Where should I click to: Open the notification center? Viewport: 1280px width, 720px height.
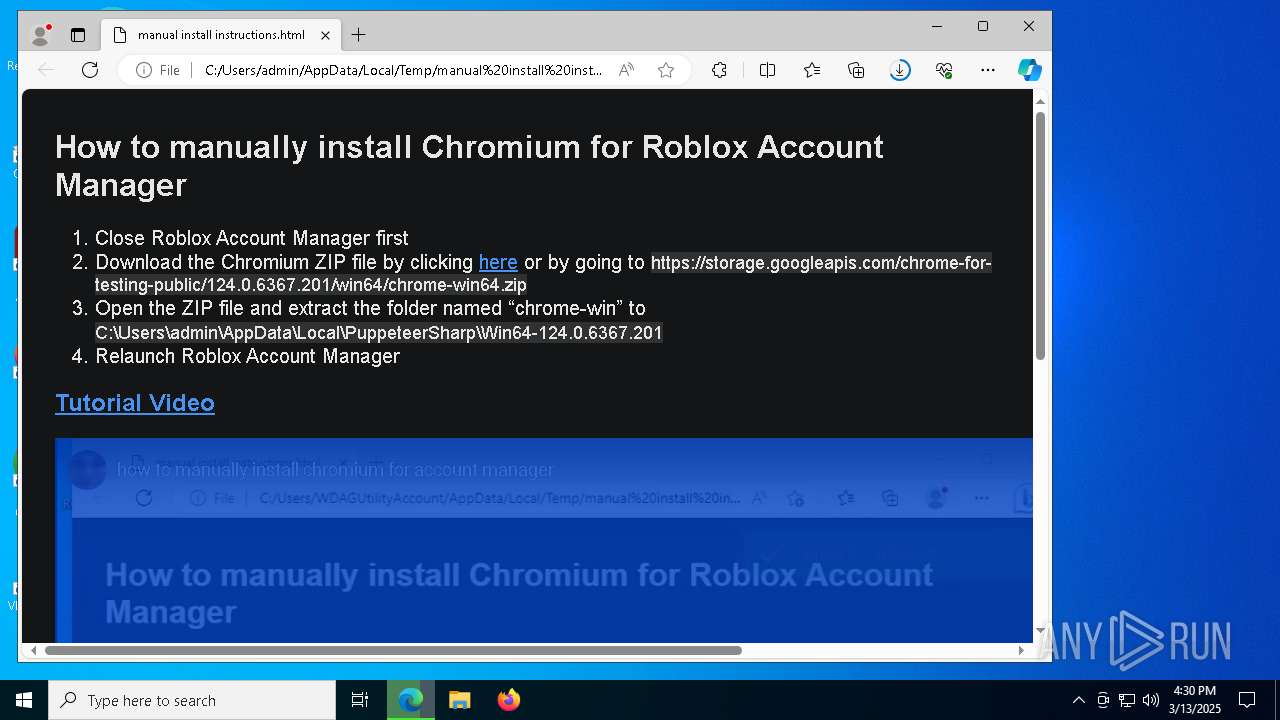coord(1247,700)
